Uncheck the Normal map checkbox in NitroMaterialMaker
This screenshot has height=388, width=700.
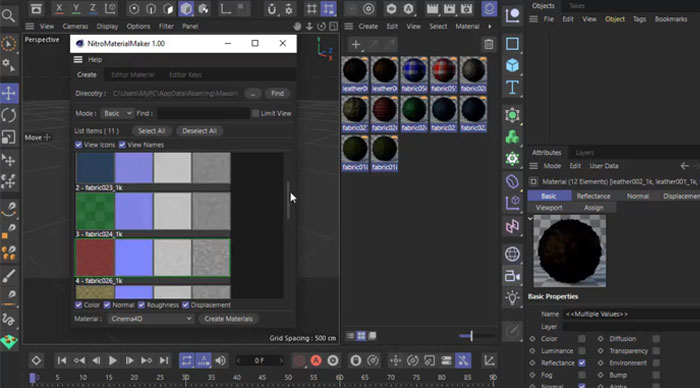(107, 305)
